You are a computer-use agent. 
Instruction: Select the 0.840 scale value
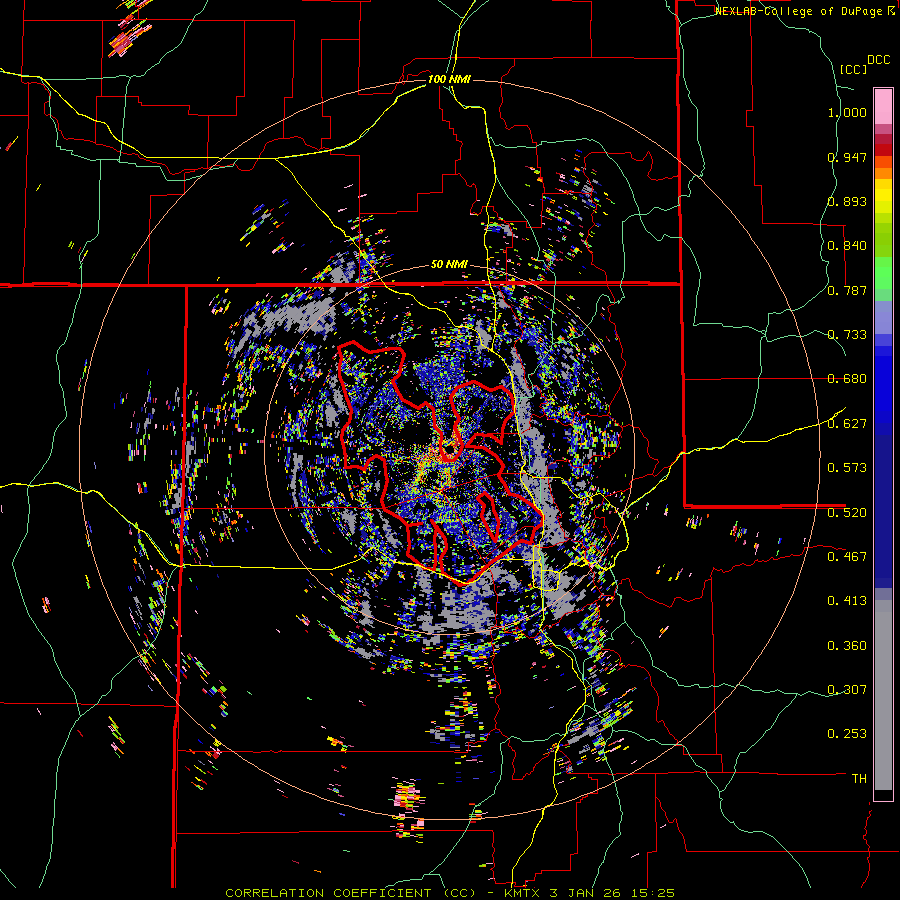[847, 246]
